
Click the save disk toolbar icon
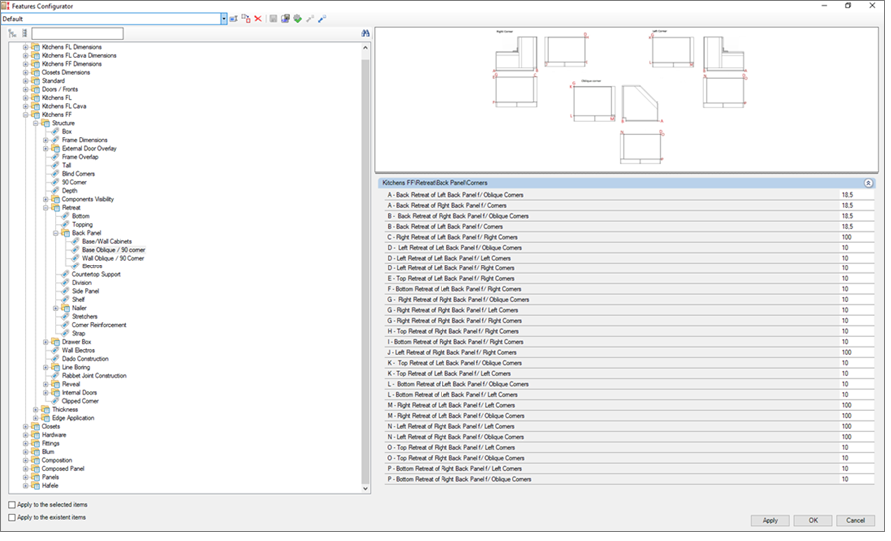pos(273,19)
